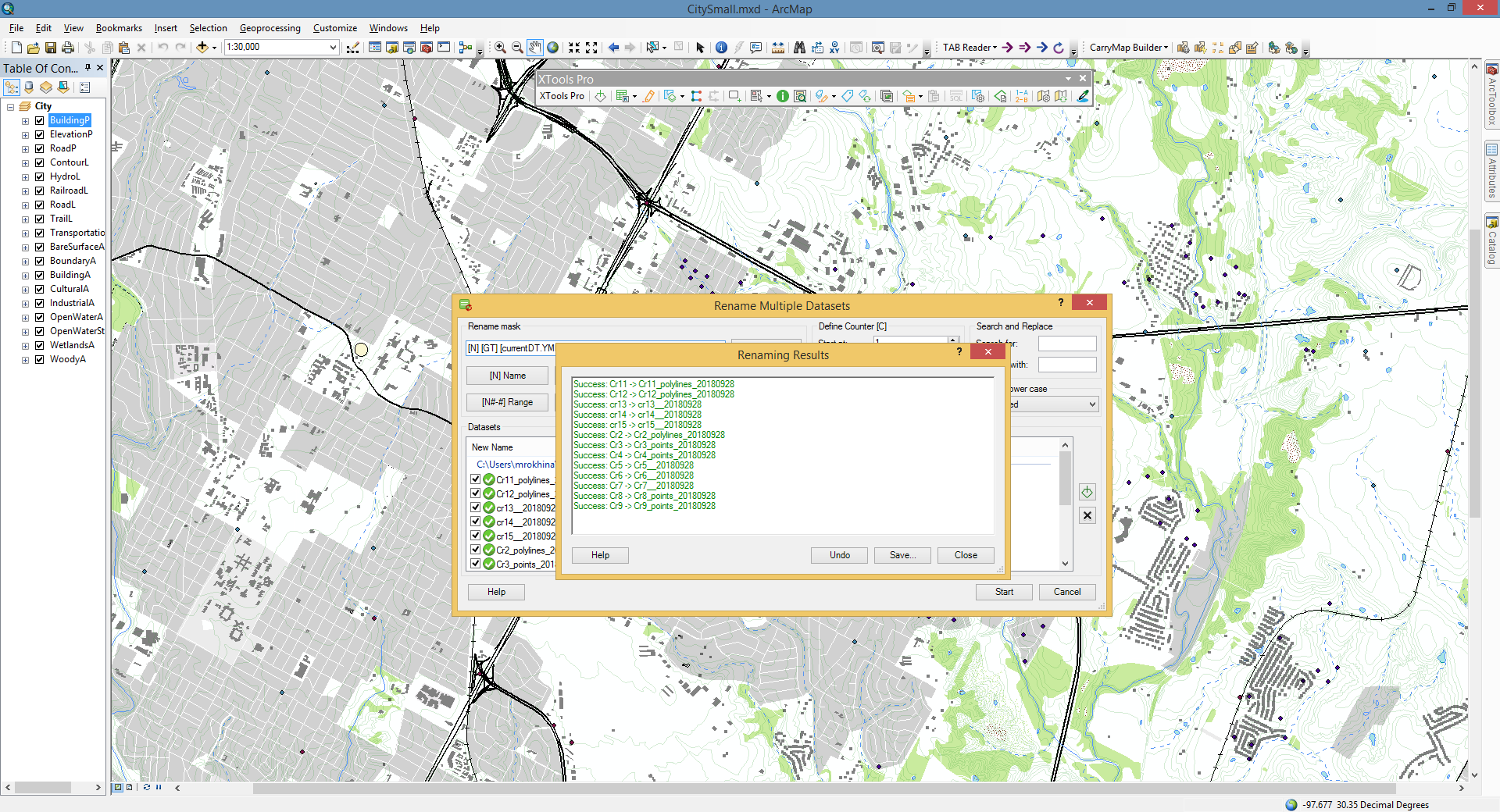This screenshot has height=812, width=1500.
Task: Click Go Back to Previous Extent arrow
Action: click(613, 48)
